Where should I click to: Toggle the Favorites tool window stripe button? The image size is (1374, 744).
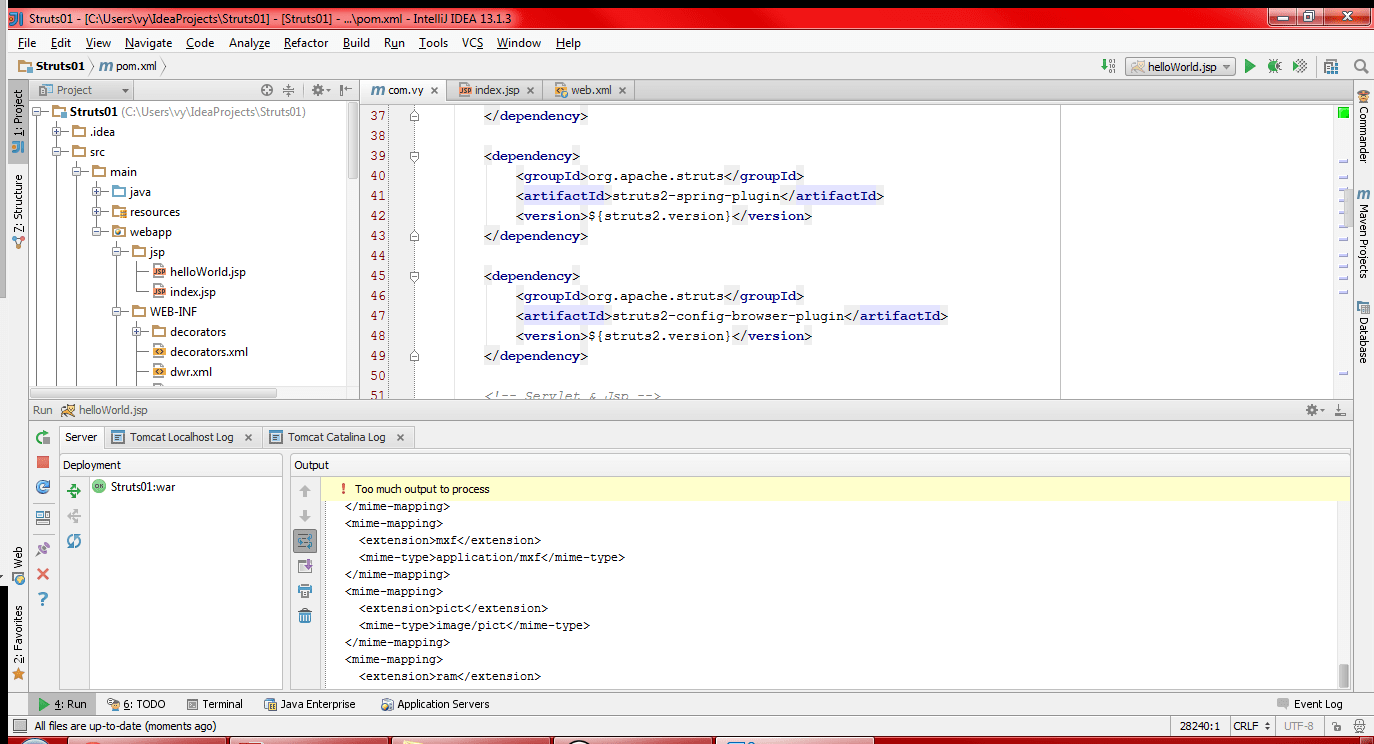pyautogui.click(x=18, y=643)
